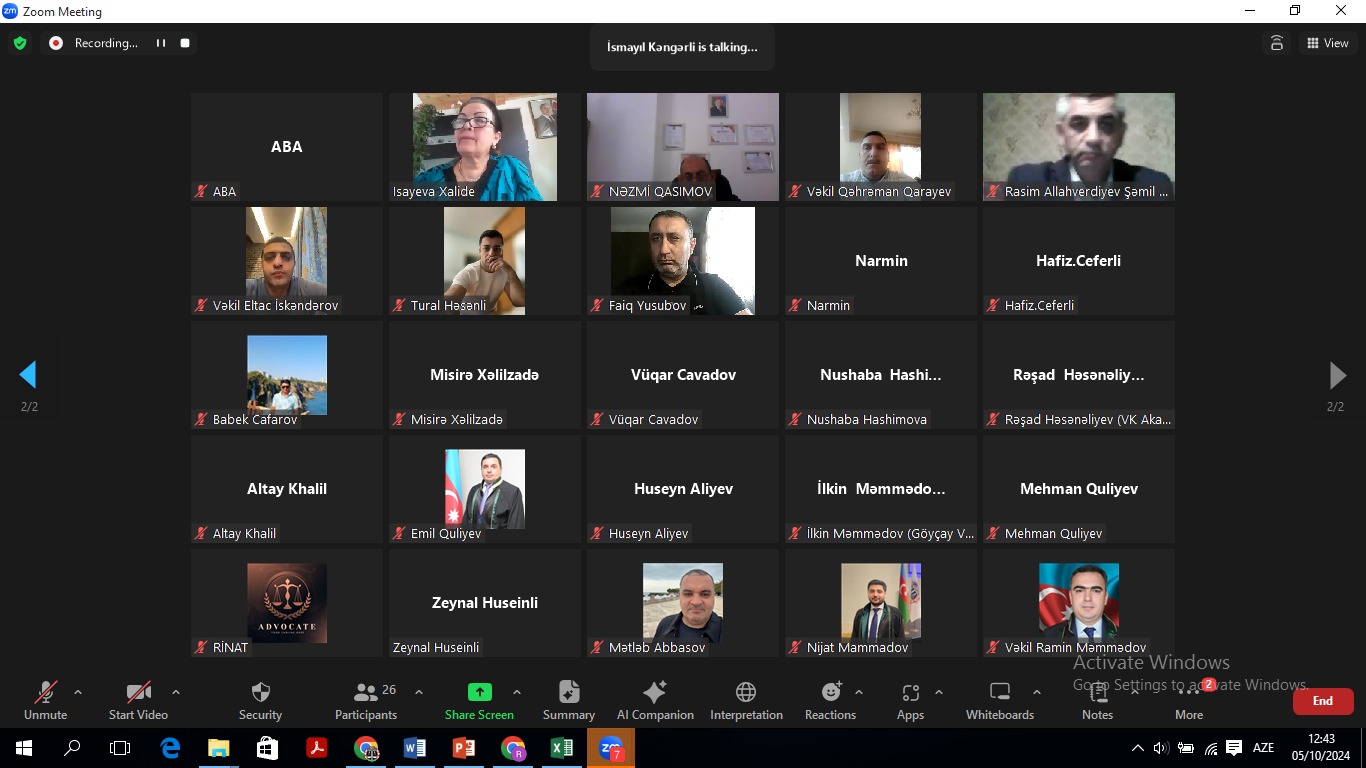Open Microsoft Edge from taskbar
Image resolution: width=1366 pixels, height=768 pixels.
pos(170,748)
